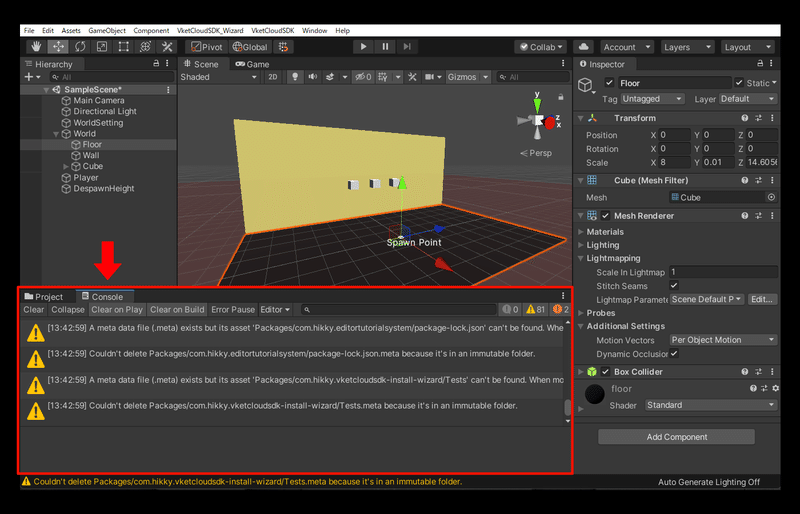Select the Scale tool

point(102,47)
